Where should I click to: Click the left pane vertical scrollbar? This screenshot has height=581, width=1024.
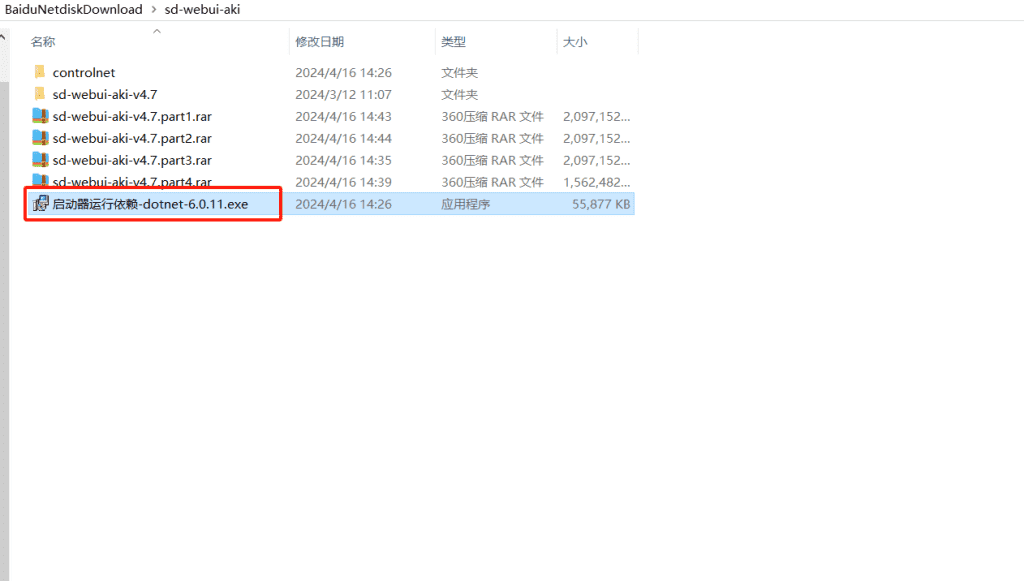(4, 300)
